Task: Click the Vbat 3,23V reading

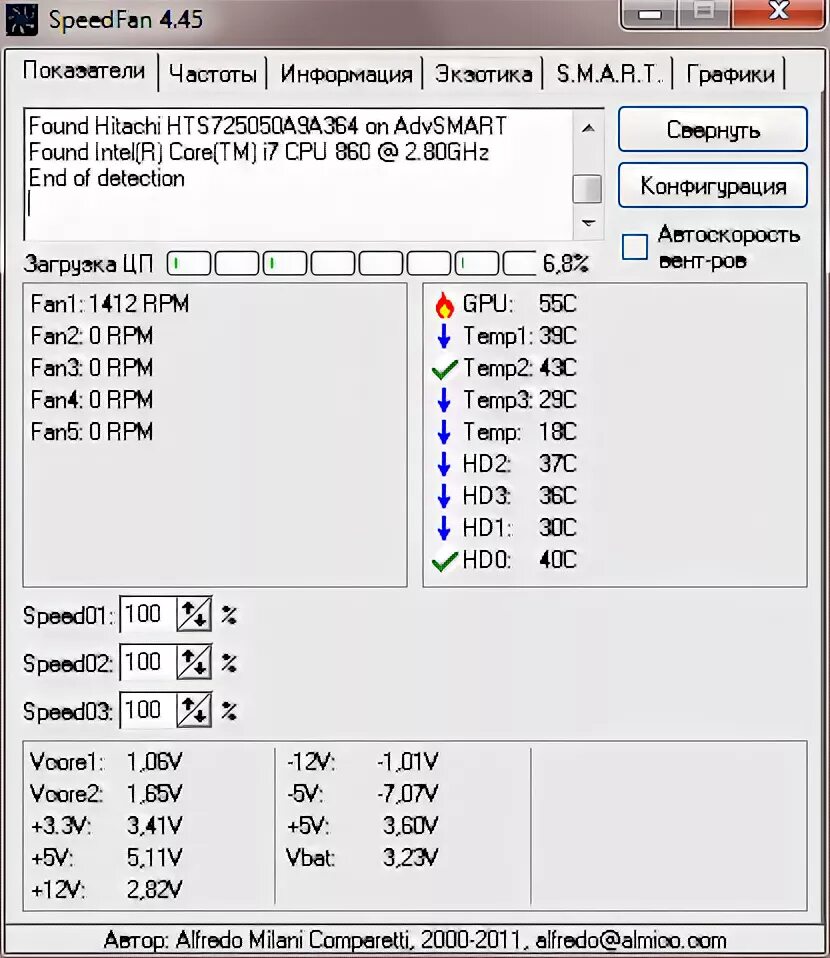Action: coord(362,858)
